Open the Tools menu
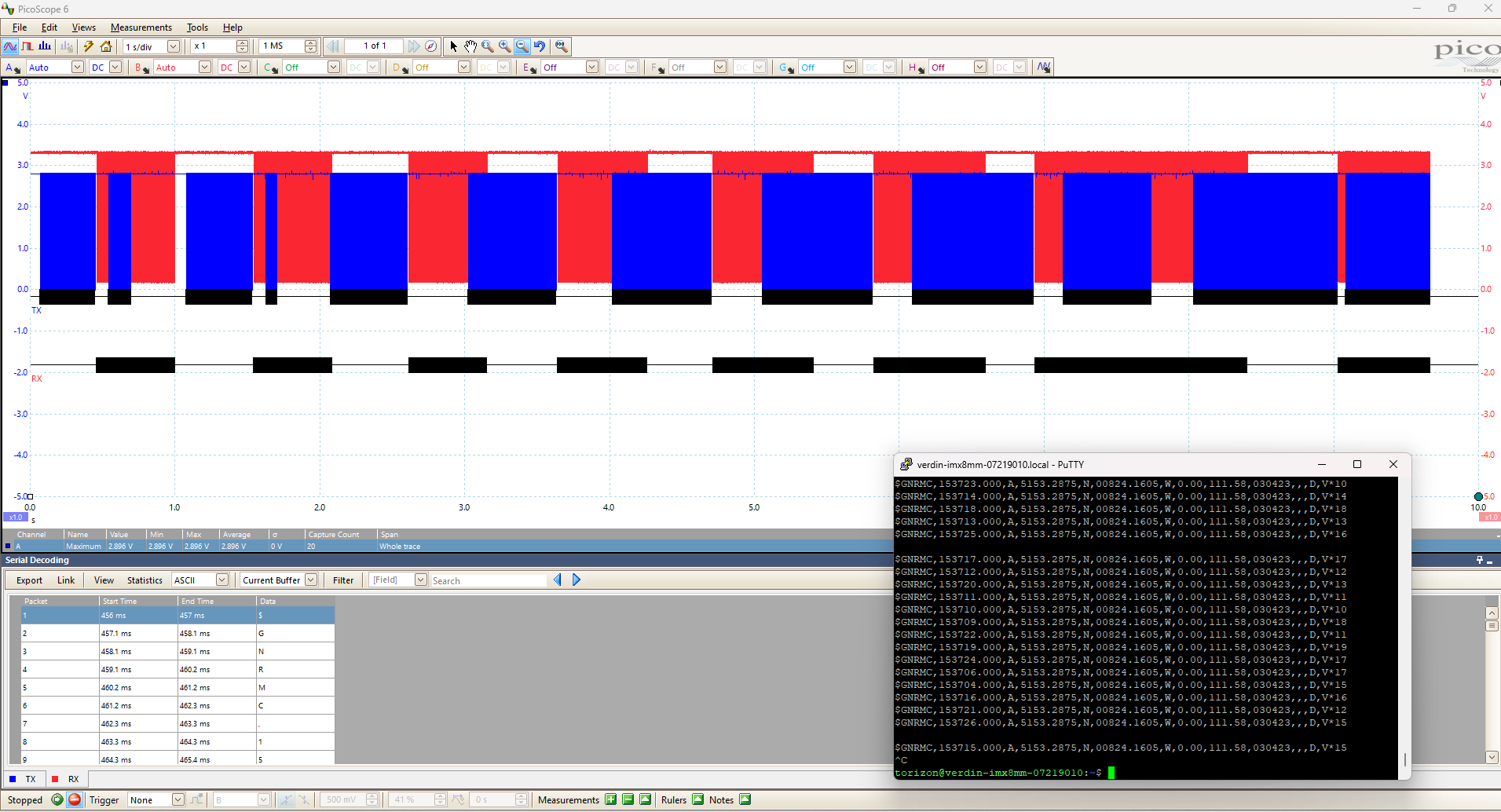 (x=197, y=27)
